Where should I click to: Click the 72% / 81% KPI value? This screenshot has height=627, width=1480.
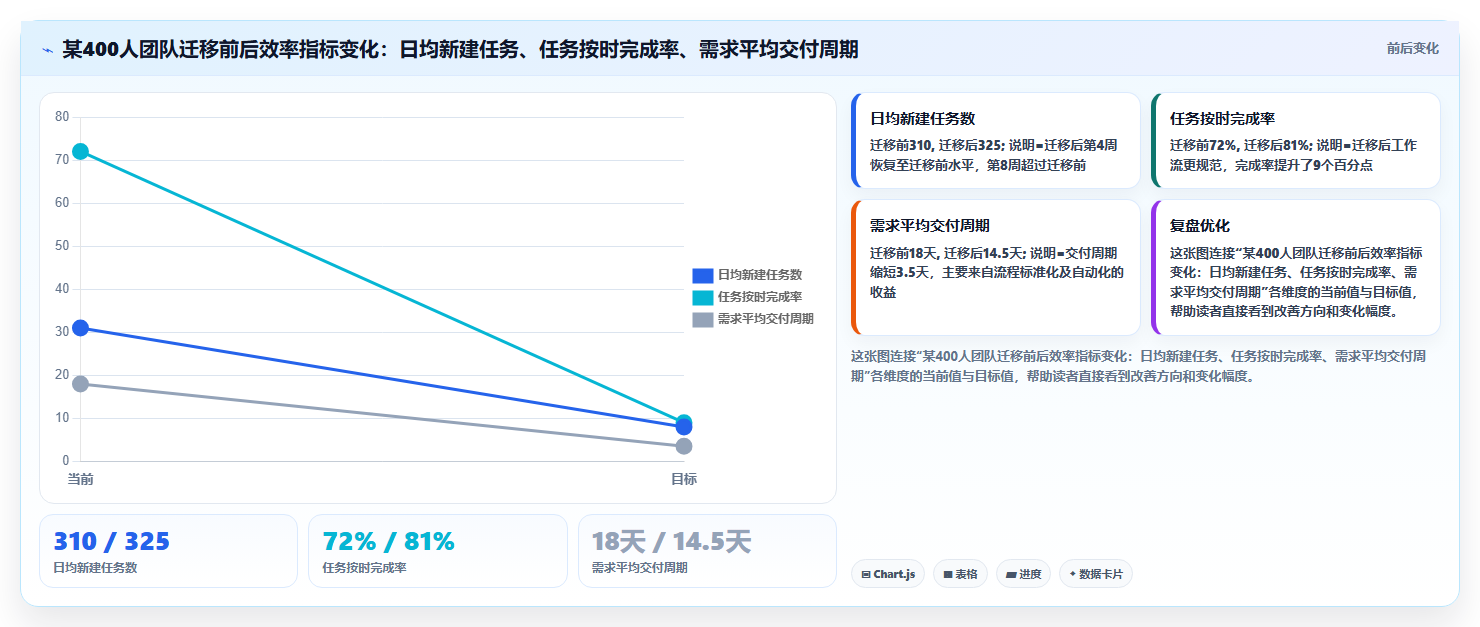pos(389,542)
